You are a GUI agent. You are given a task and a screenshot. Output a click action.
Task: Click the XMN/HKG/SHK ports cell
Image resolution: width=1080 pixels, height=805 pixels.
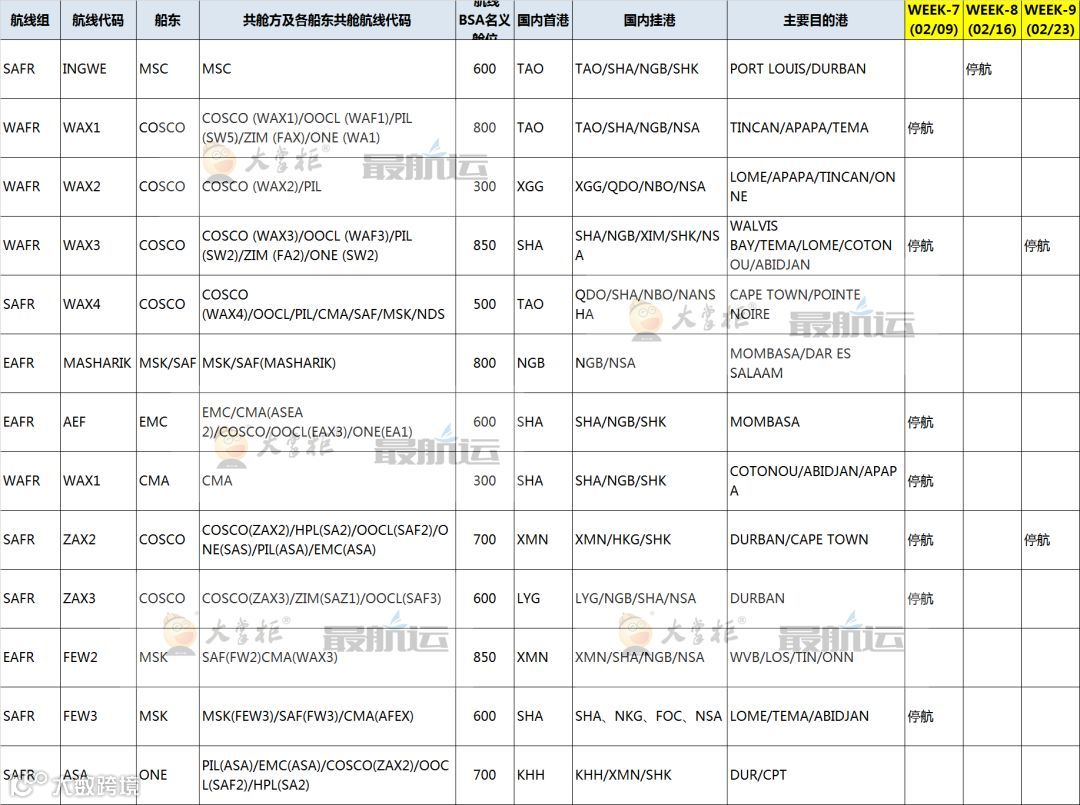[650, 540]
